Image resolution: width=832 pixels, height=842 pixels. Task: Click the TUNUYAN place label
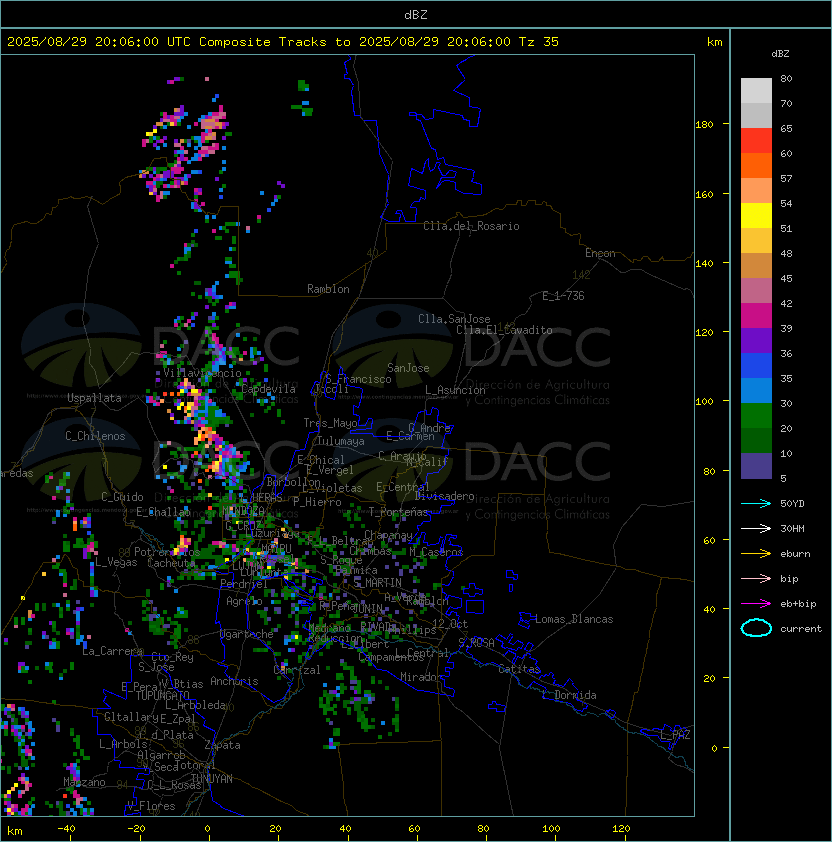click(x=212, y=779)
